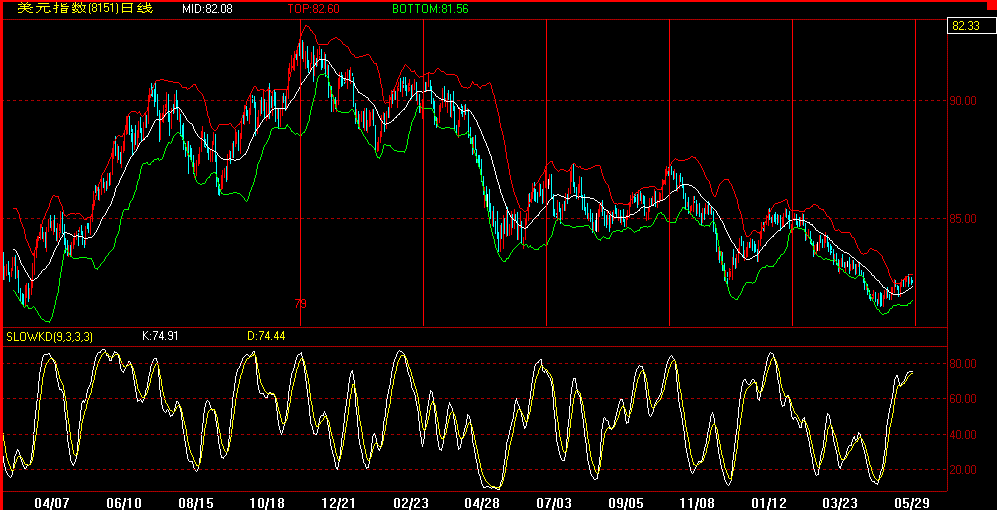Select the 06/10 date label
997x510 pixels.
click(x=124, y=502)
